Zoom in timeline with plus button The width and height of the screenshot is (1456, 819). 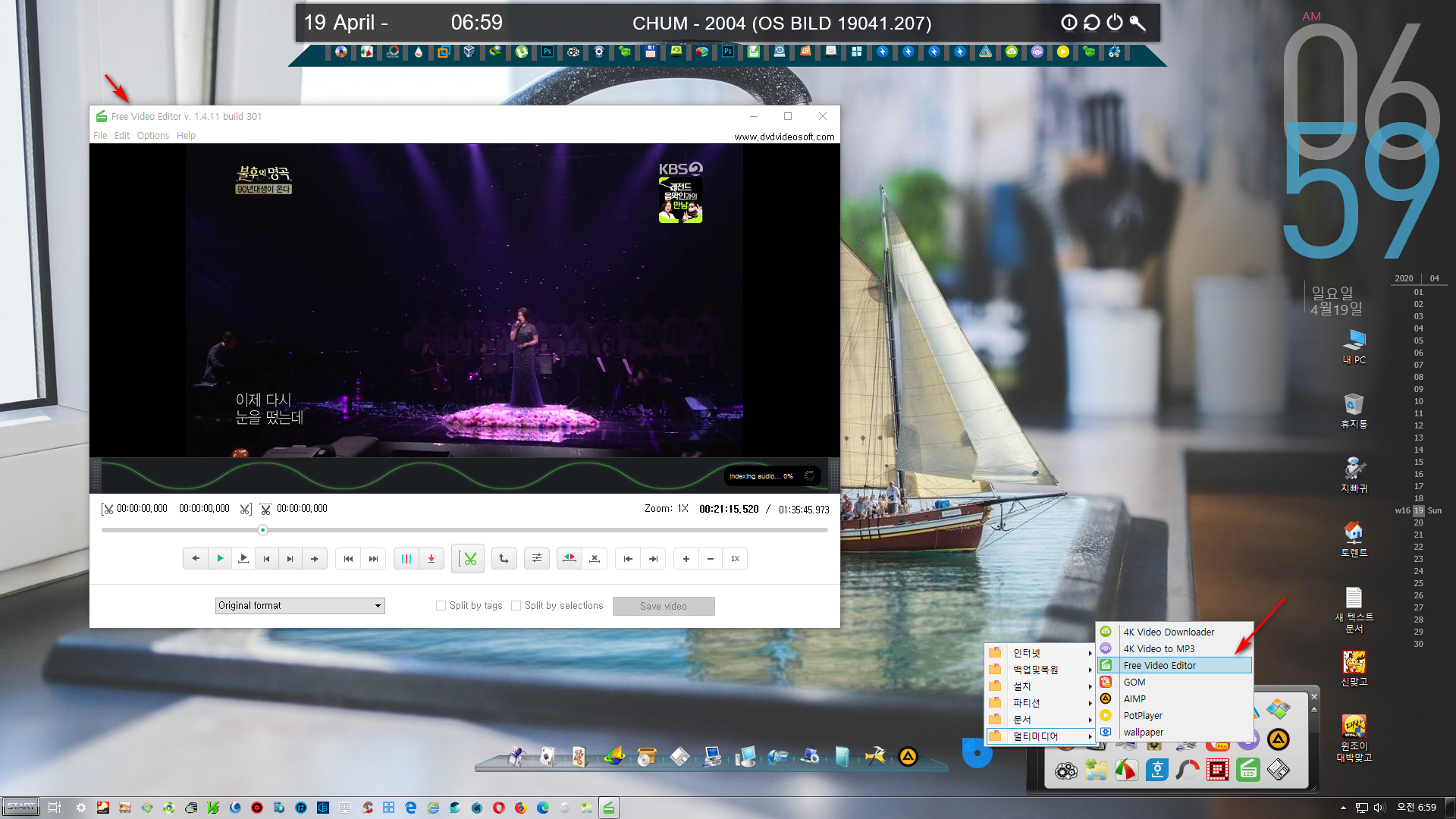click(686, 559)
